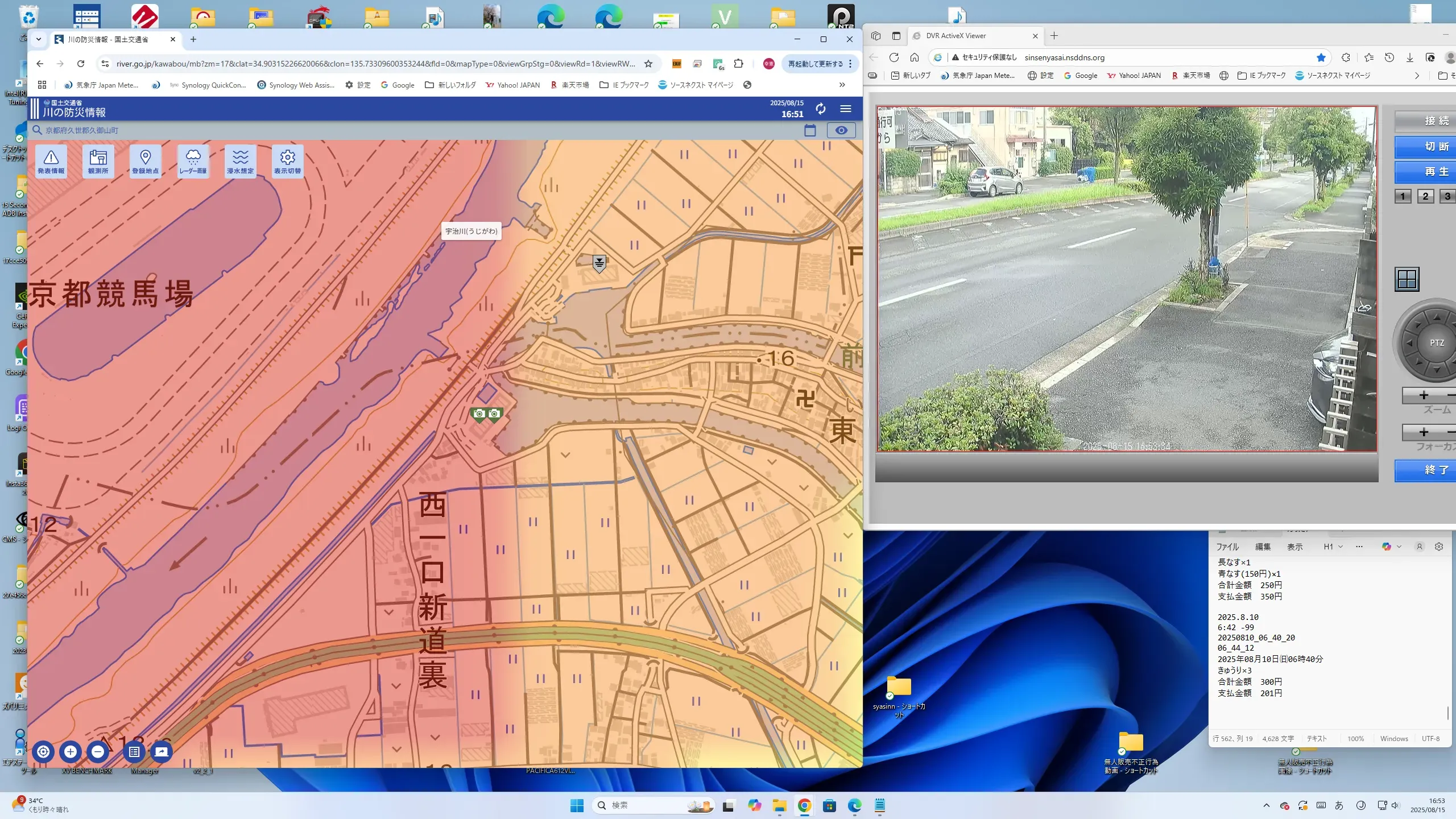The width and height of the screenshot is (1456, 819).
Task: Refresh river data with reload icon
Action: pos(820,109)
